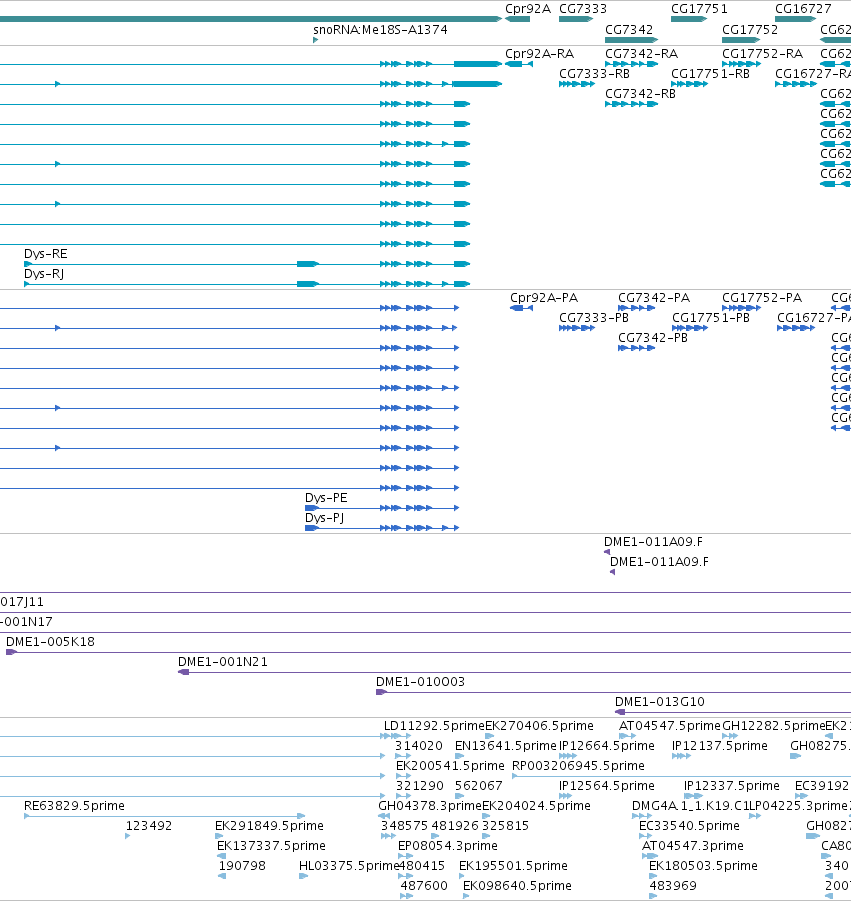Click the Dys-PE protein label
The height and width of the screenshot is (901, 851).
[326, 498]
